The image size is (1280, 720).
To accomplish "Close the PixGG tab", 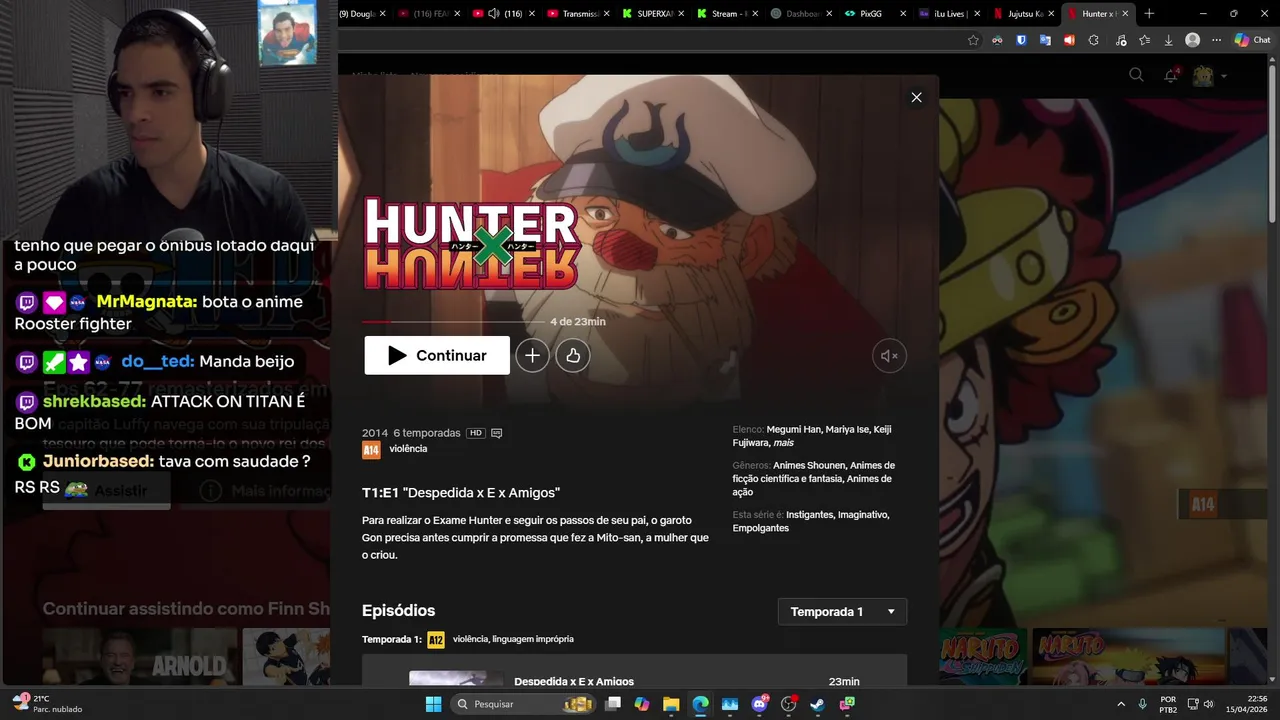I will coord(903,14).
